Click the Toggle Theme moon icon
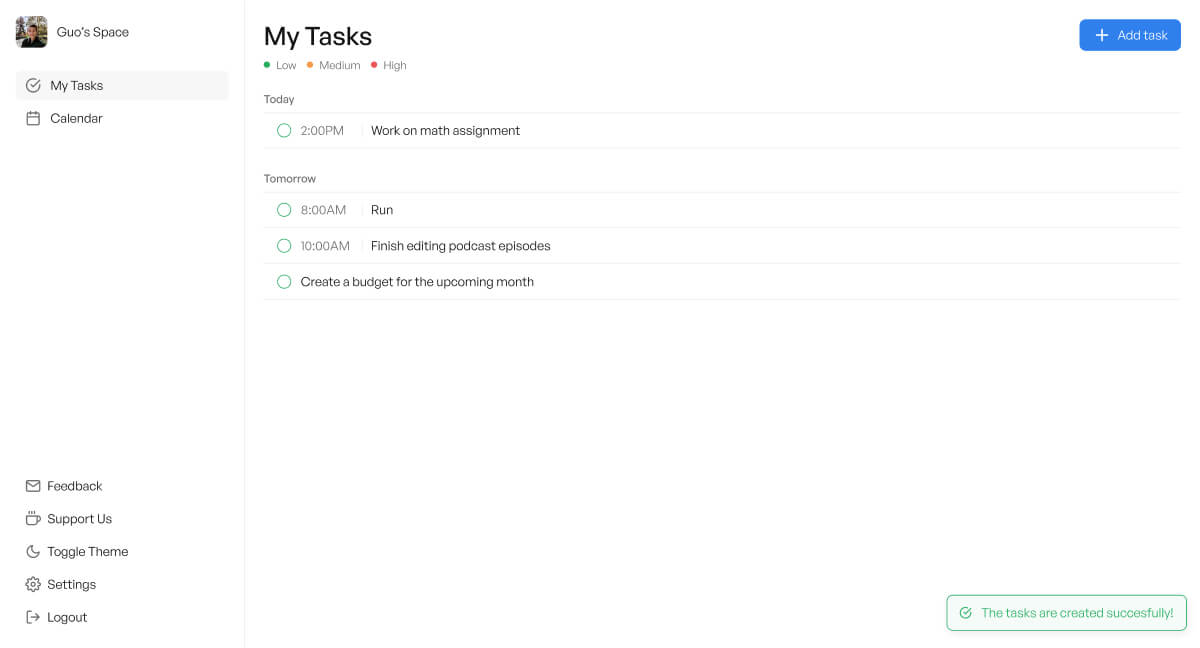Viewport: 1200px width, 648px height. coord(33,552)
